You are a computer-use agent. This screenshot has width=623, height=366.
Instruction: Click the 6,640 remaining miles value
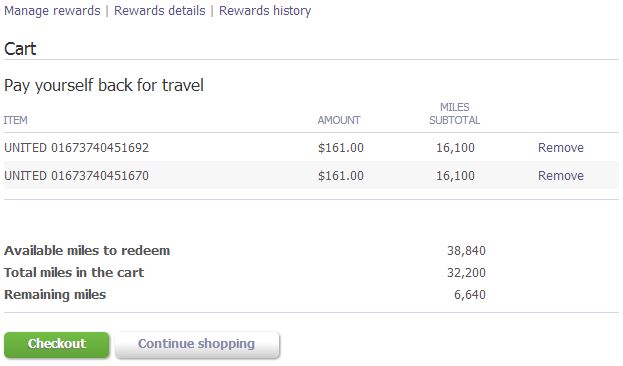tap(470, 294)
